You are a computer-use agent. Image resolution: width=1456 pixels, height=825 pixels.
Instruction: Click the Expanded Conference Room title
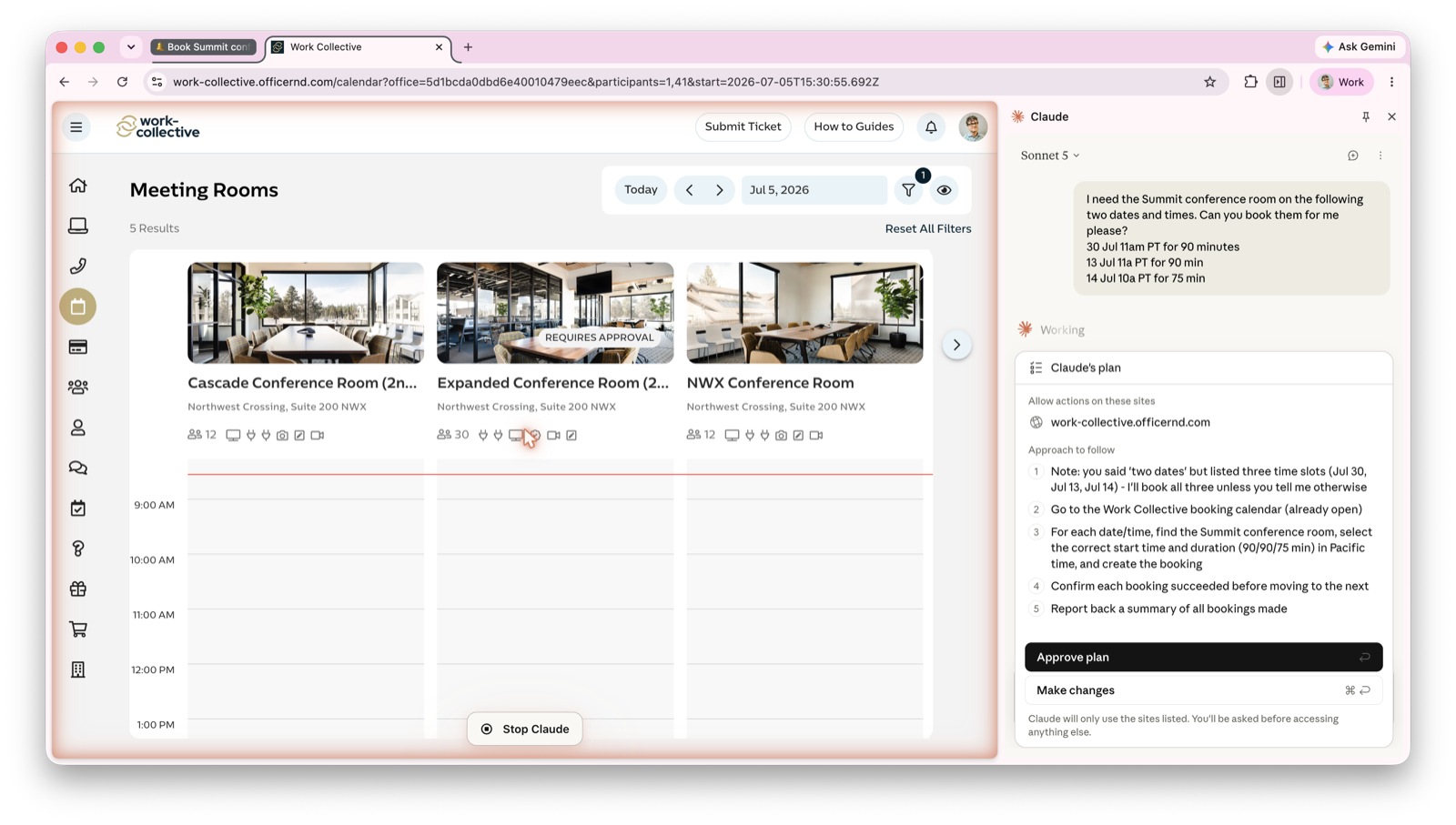(552, 383)
